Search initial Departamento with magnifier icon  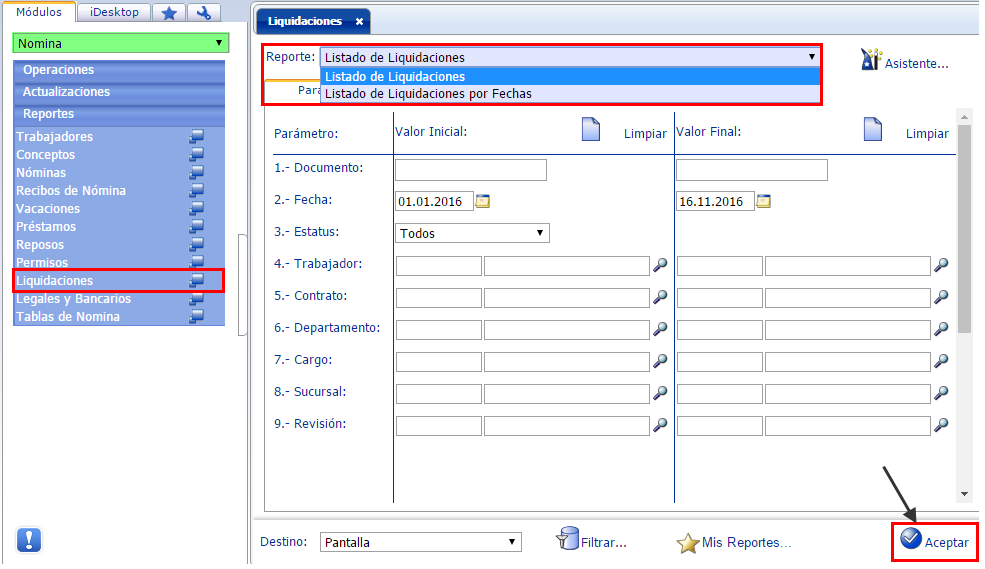click(660, 329)
